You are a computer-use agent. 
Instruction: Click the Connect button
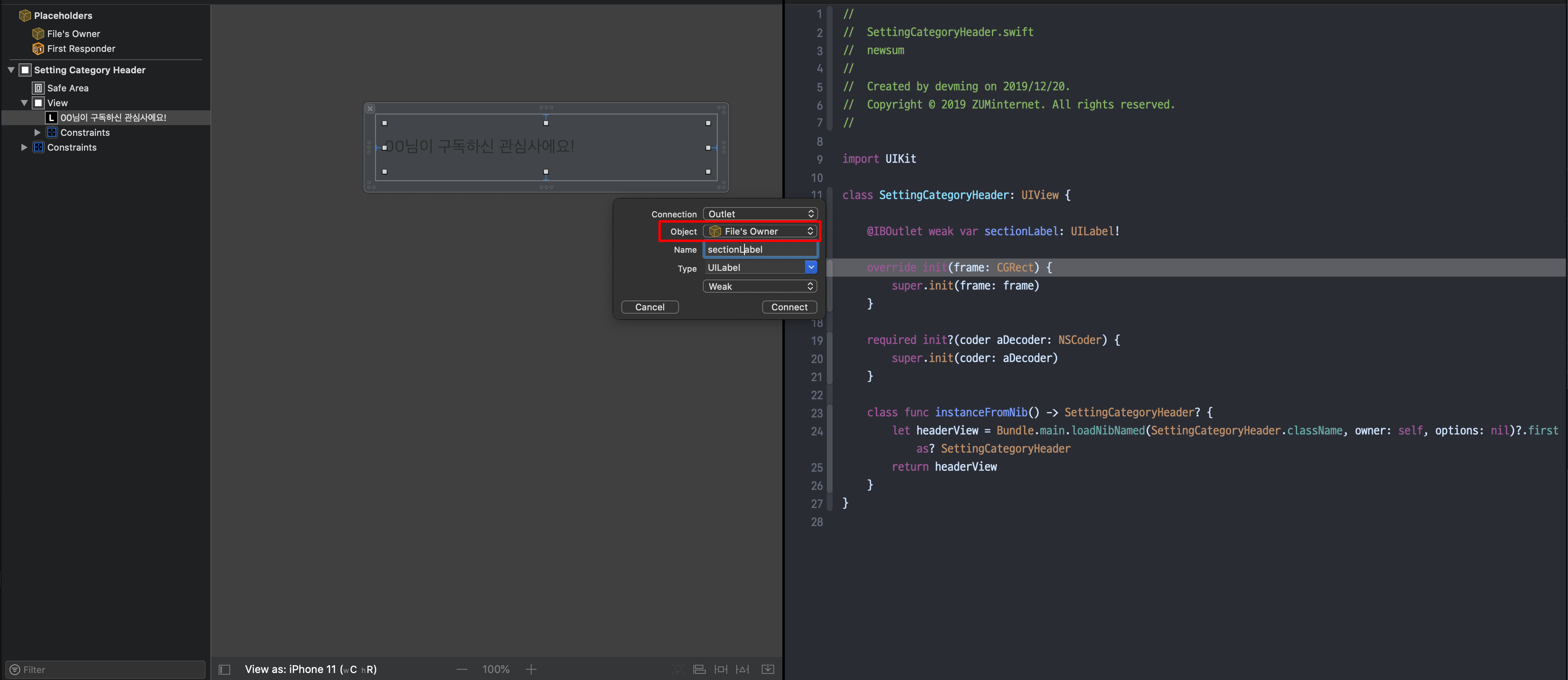pos(789,307)
